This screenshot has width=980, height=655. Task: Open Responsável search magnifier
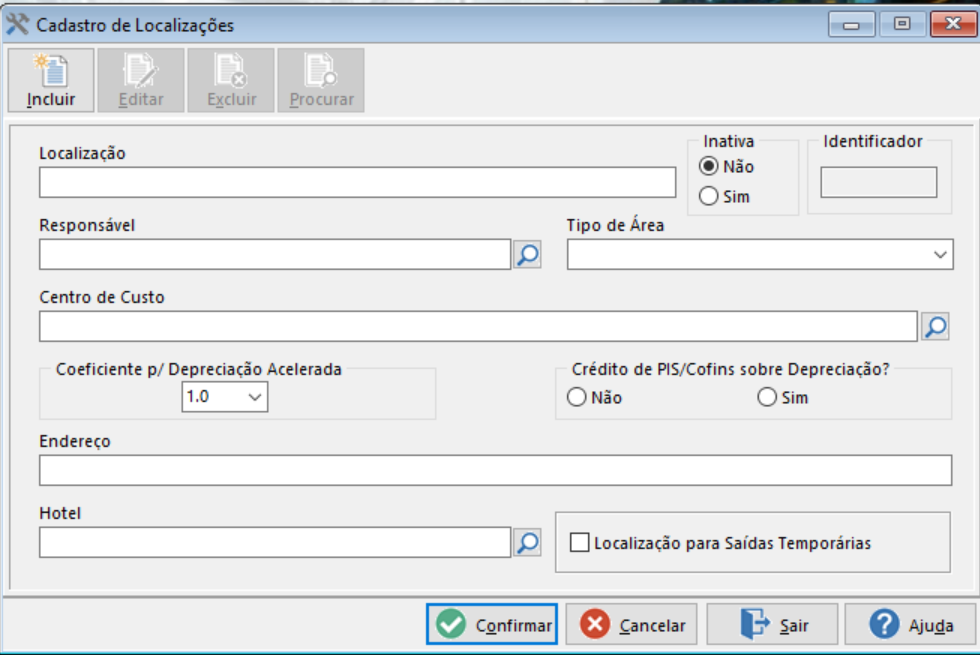528,254
